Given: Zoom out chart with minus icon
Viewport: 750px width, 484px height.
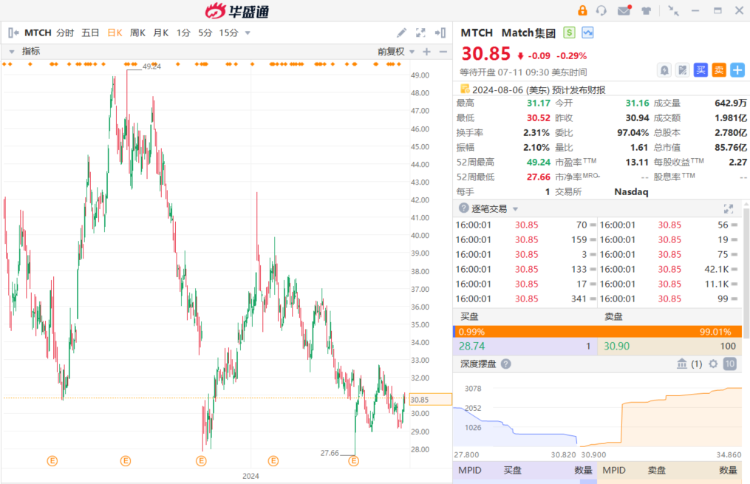Looking at the screenshot, I should [443, 52].
